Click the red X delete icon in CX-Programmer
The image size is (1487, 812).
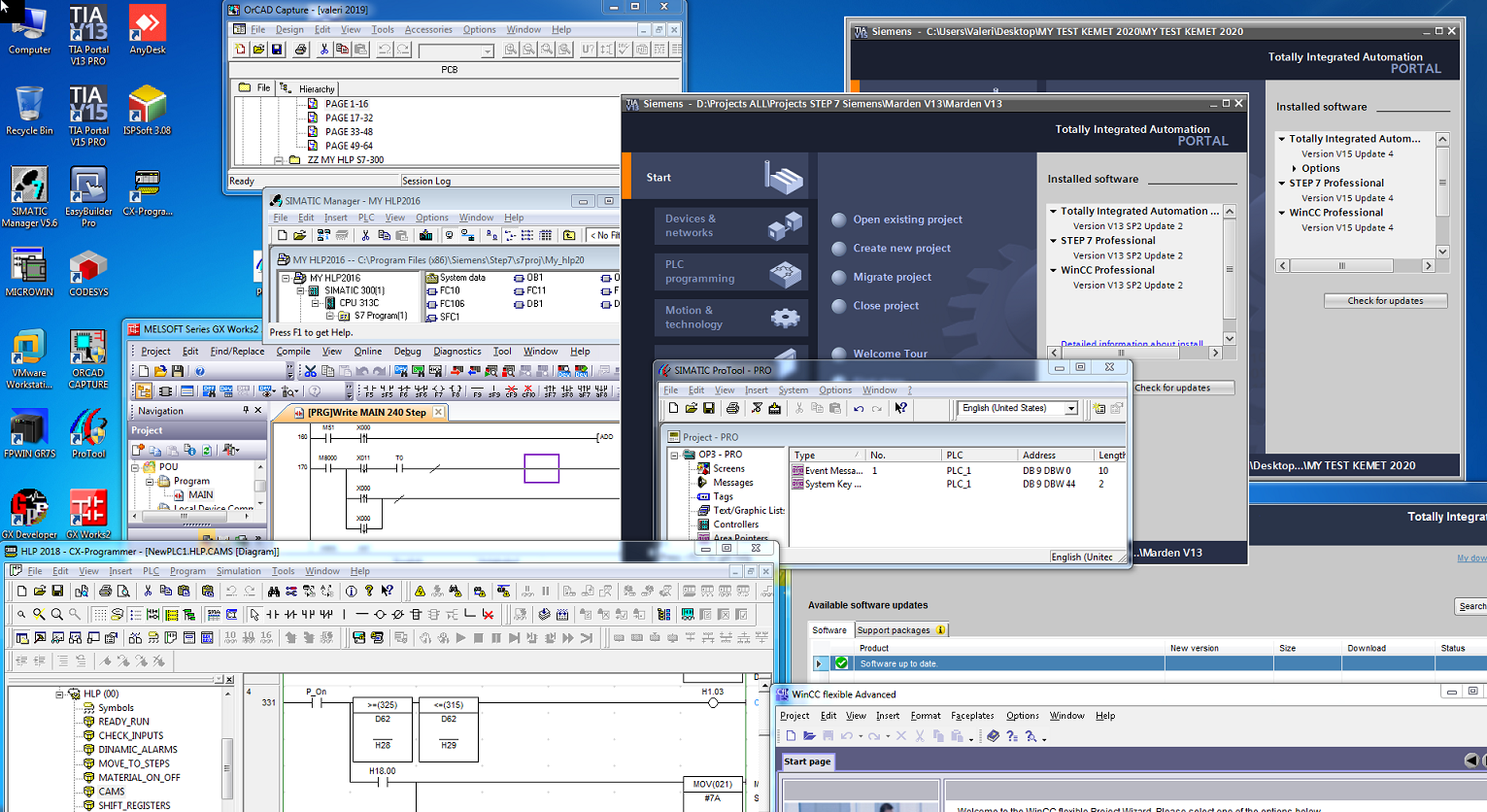(489, 614)
